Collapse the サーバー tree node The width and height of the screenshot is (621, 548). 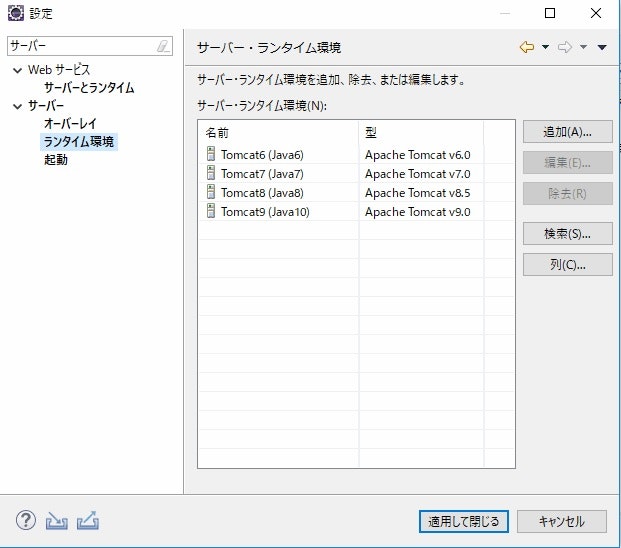coord(17,107)
